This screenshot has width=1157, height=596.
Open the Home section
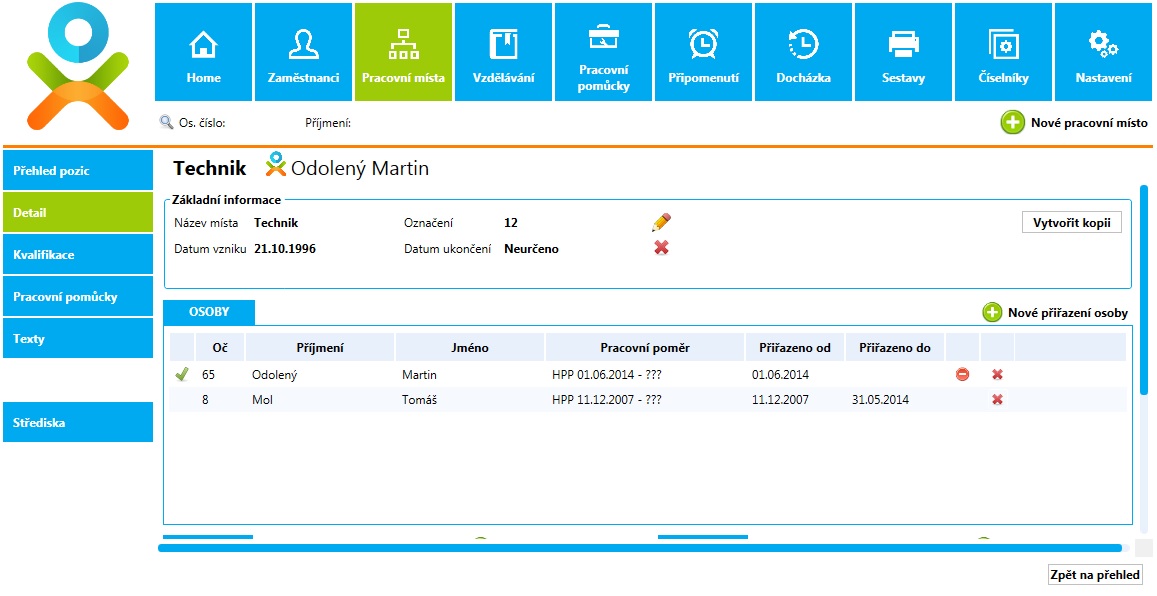click(204, 53)
